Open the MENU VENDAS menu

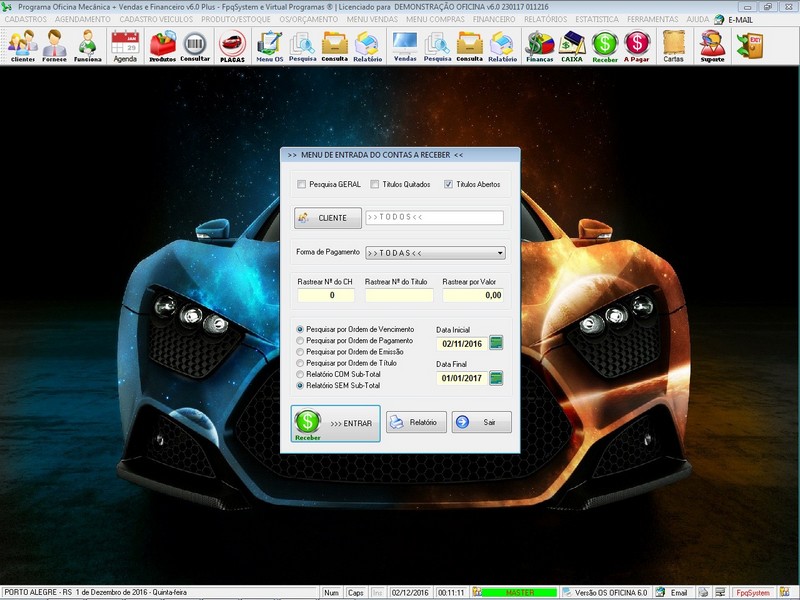click(x=372, y=19)
